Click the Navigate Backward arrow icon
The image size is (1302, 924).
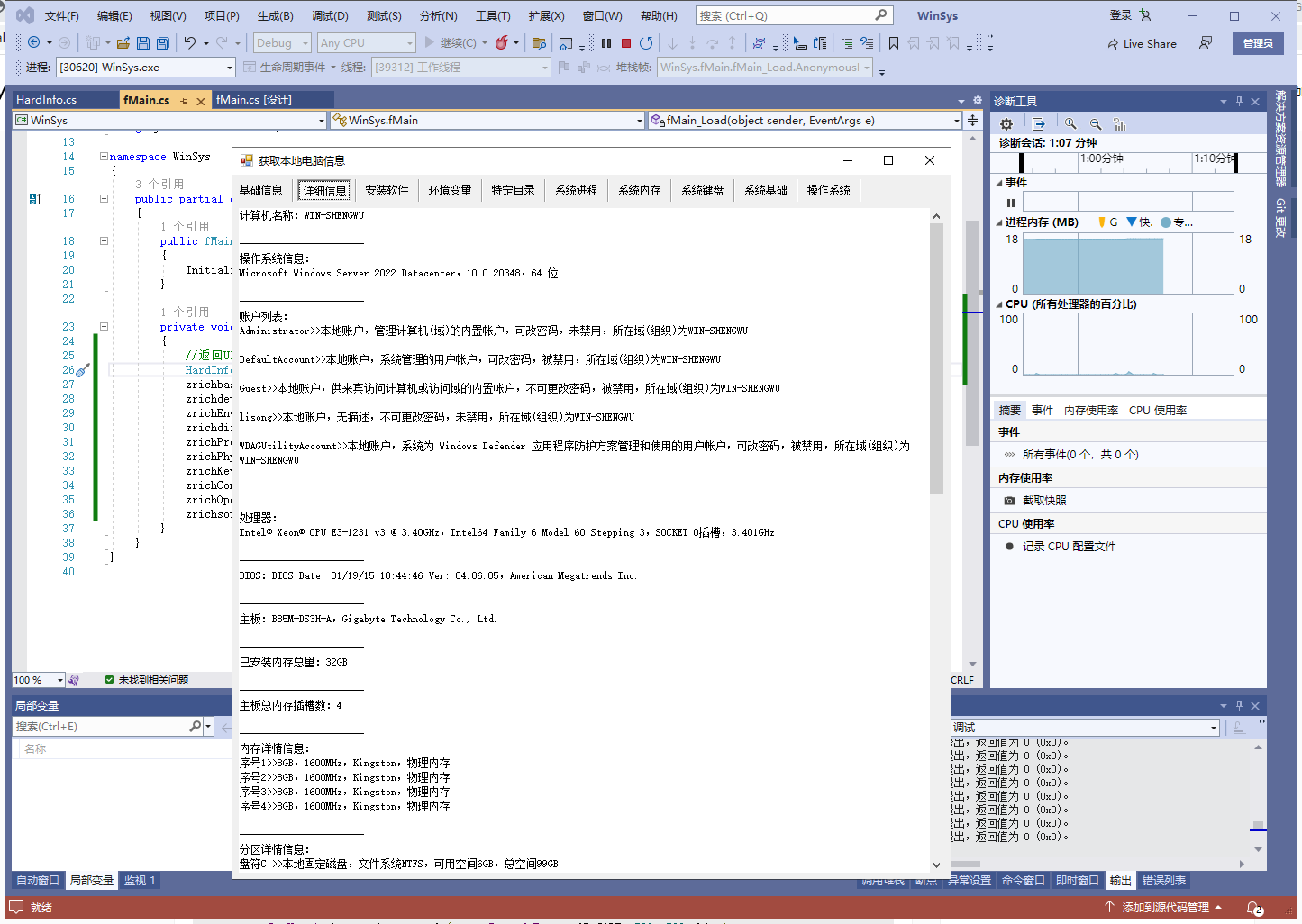[33, 42]
